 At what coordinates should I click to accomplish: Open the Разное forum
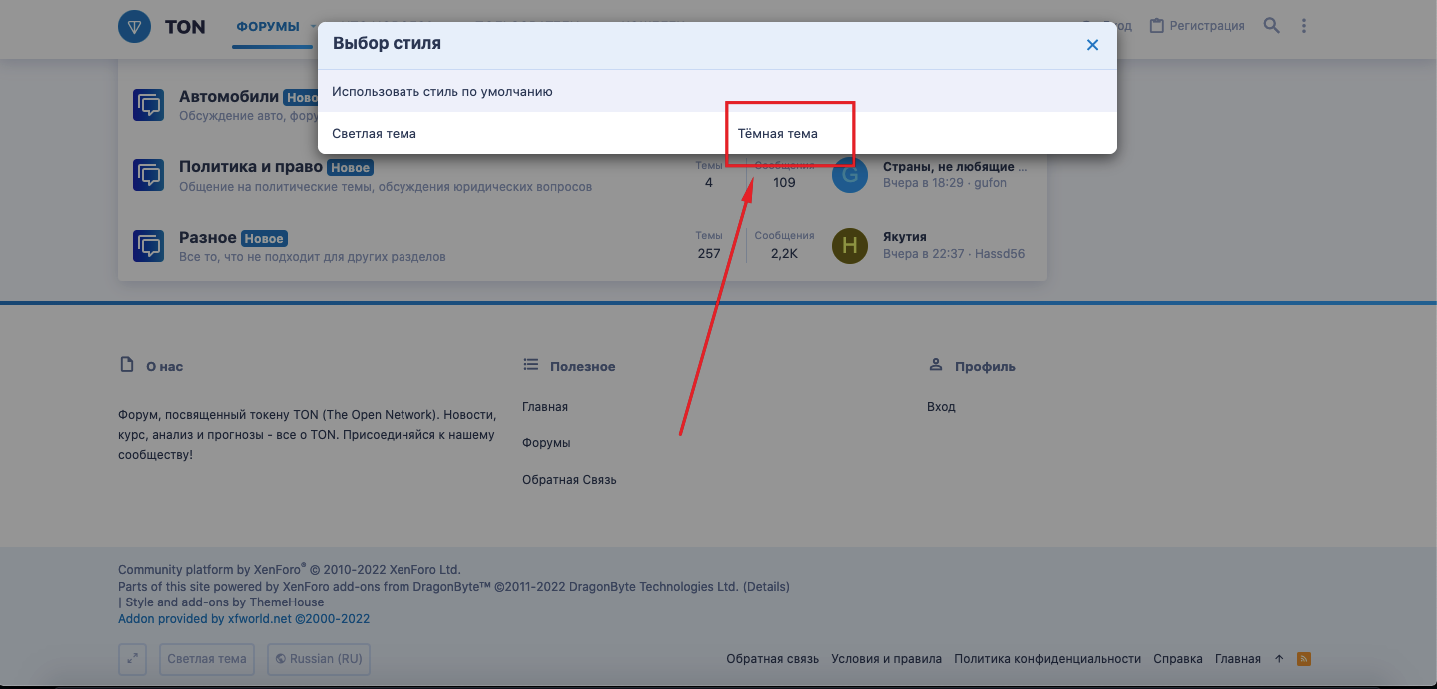point(208,238)
